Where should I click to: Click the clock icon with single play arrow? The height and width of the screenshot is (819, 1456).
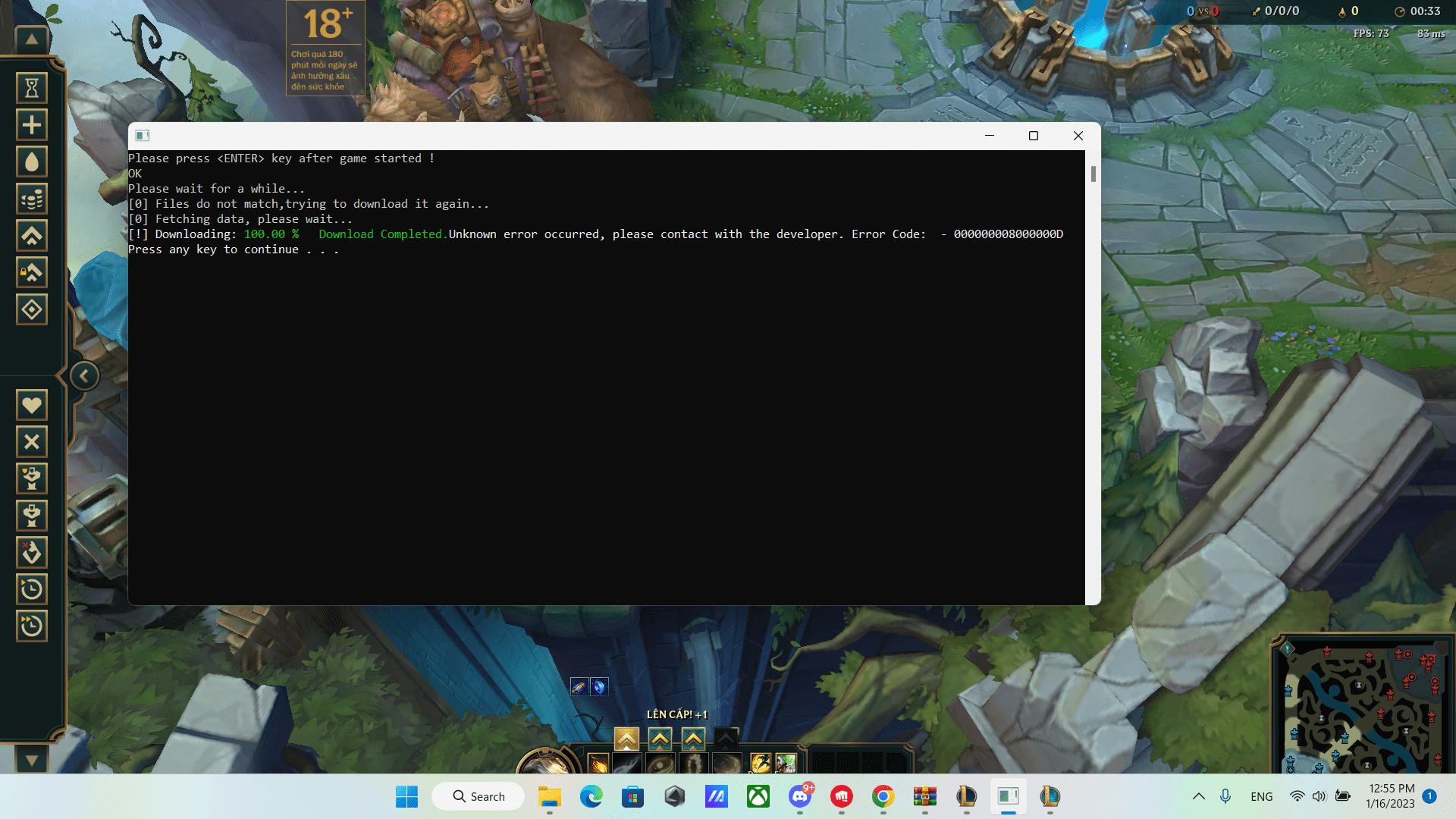click(x=32, y=589)
